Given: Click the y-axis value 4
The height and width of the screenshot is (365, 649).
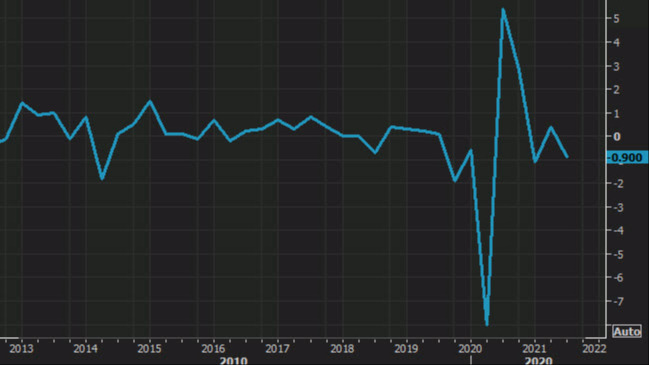Looking at the screenshot, I should [x=617, y=43].
